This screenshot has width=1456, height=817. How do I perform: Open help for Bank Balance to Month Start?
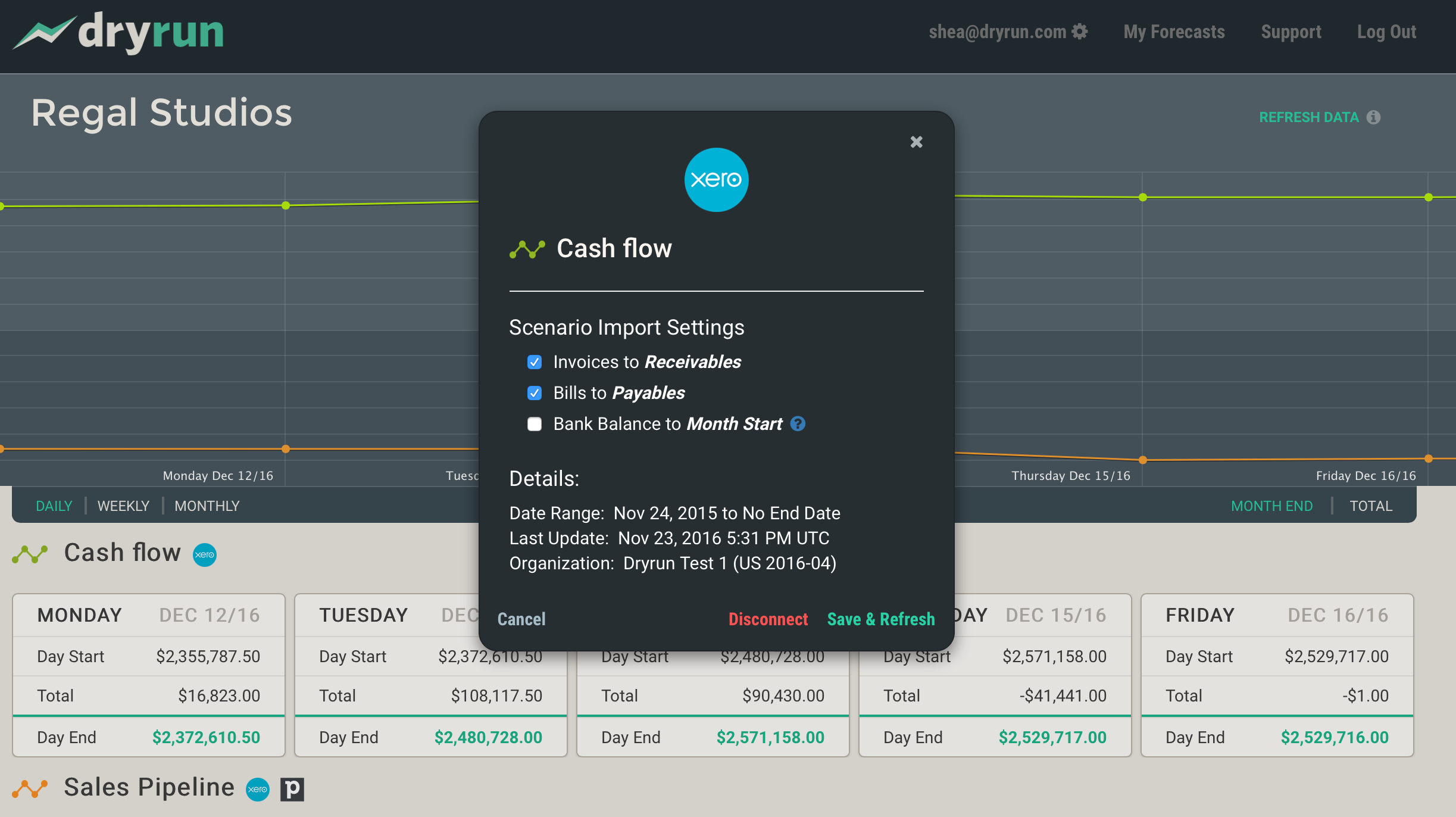point(798,424)
